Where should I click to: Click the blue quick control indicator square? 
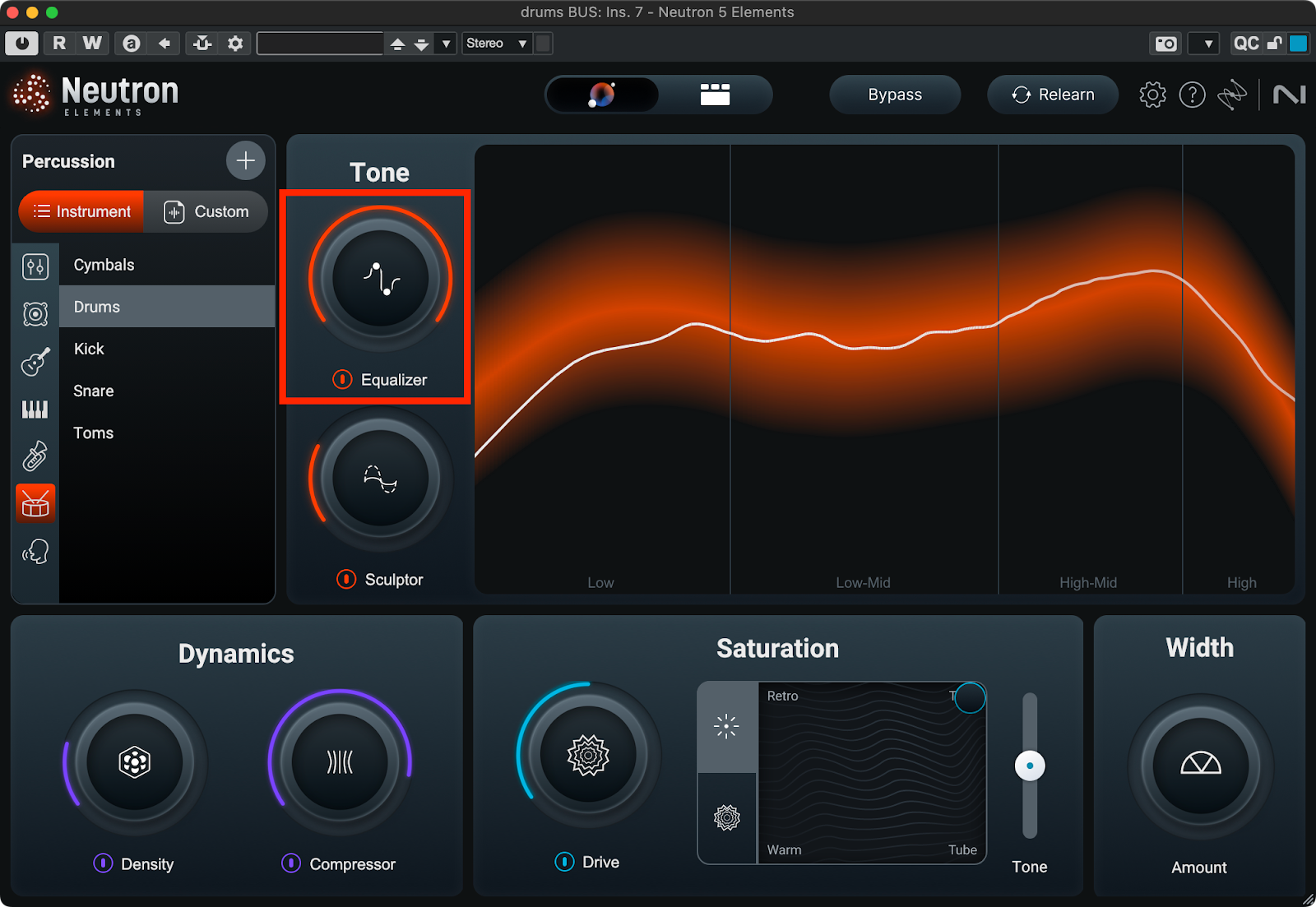[x=1299, y=44]
